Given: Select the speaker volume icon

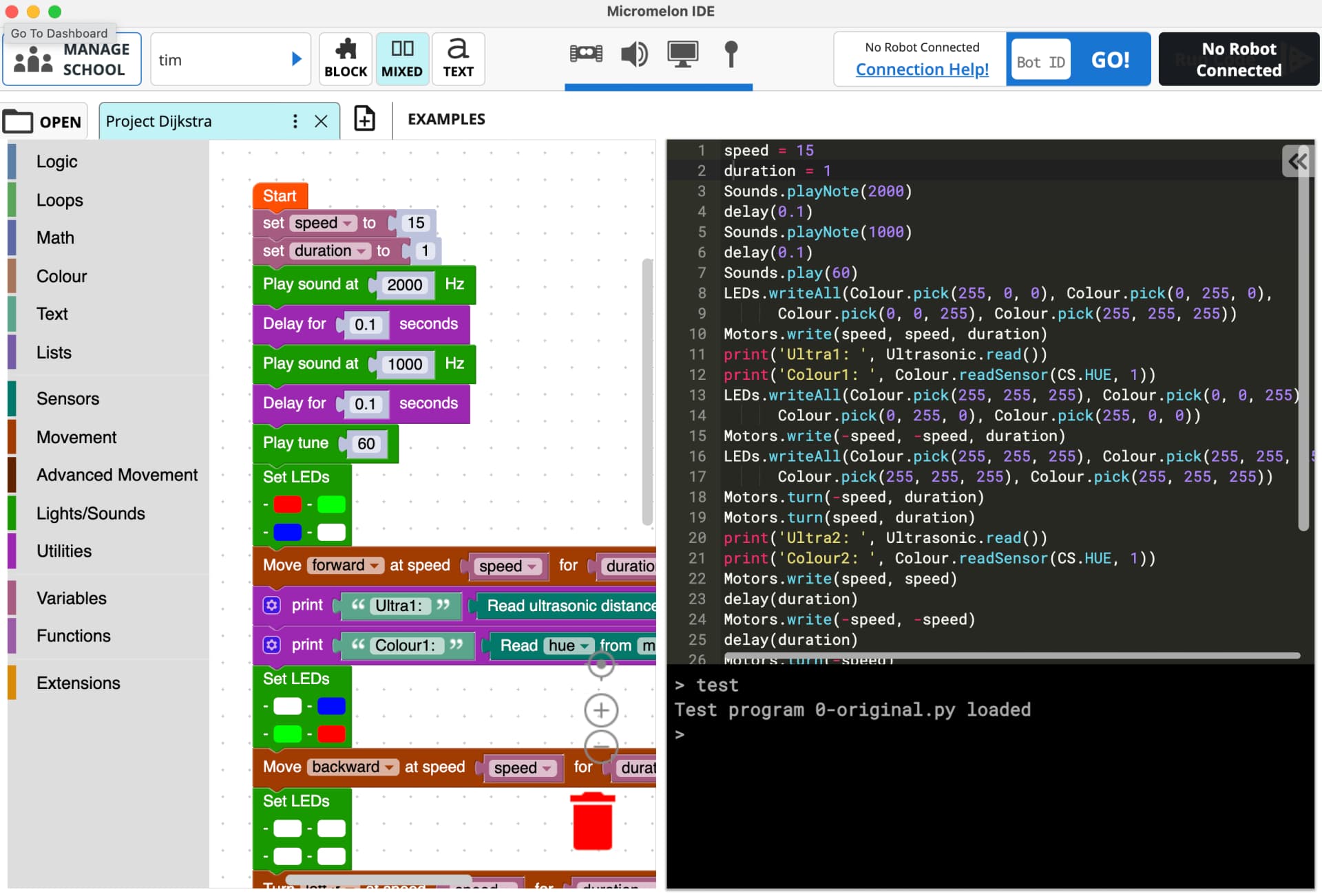Looking at the screenshot, I should point(634,54).
